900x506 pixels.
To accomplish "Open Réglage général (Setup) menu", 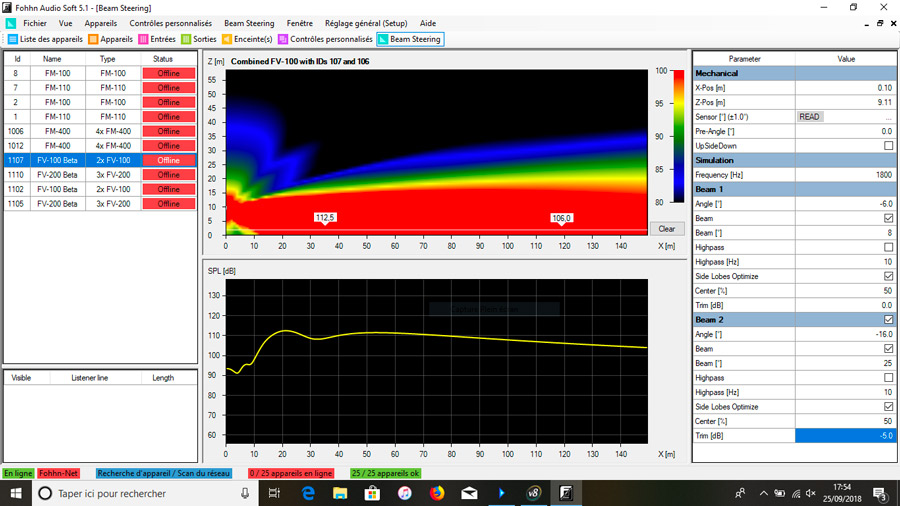I will [x=366, y=24].
